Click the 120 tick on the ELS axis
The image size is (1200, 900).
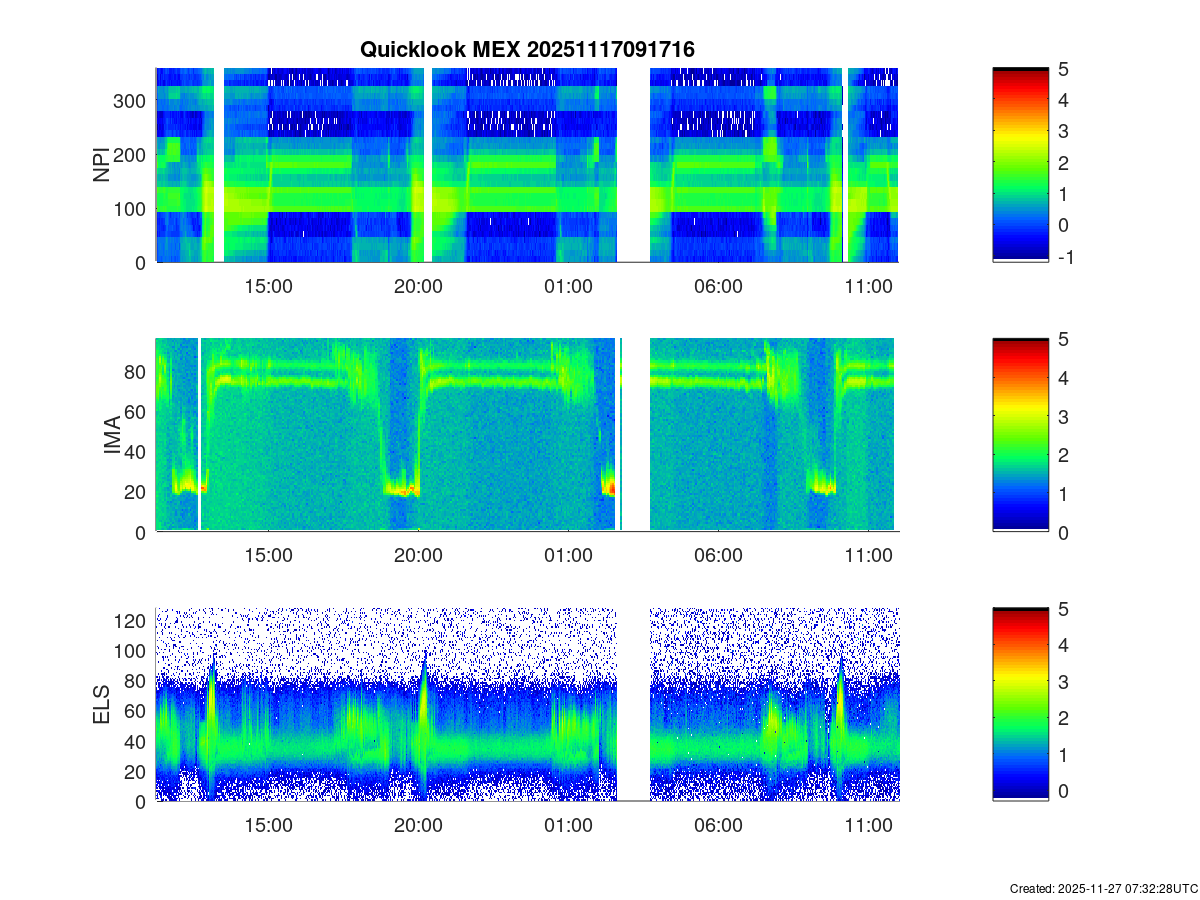133,621
